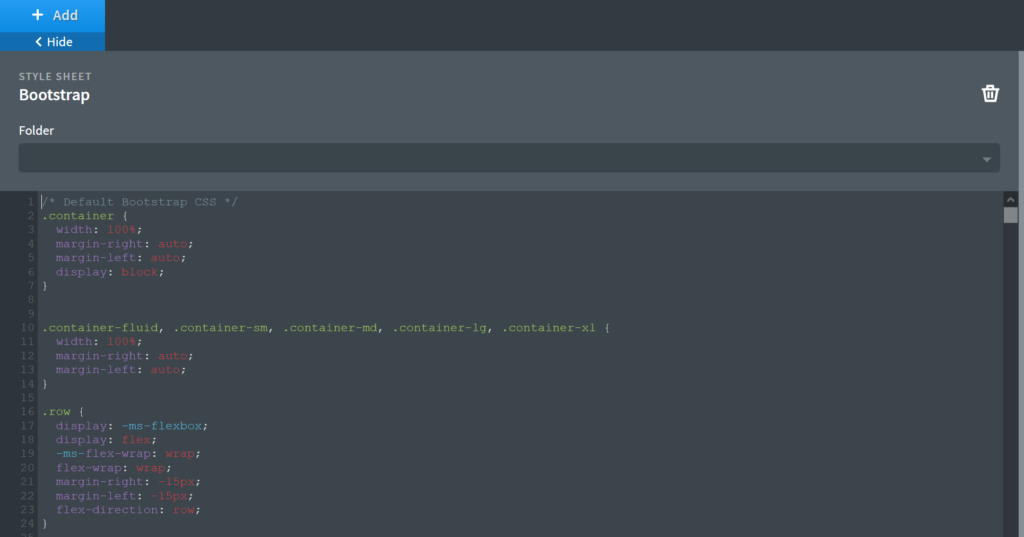The image size is (1024, 537).
Task: Click the '/* Default Bootstrap CSS */' comment line
Action: [140, 202]
